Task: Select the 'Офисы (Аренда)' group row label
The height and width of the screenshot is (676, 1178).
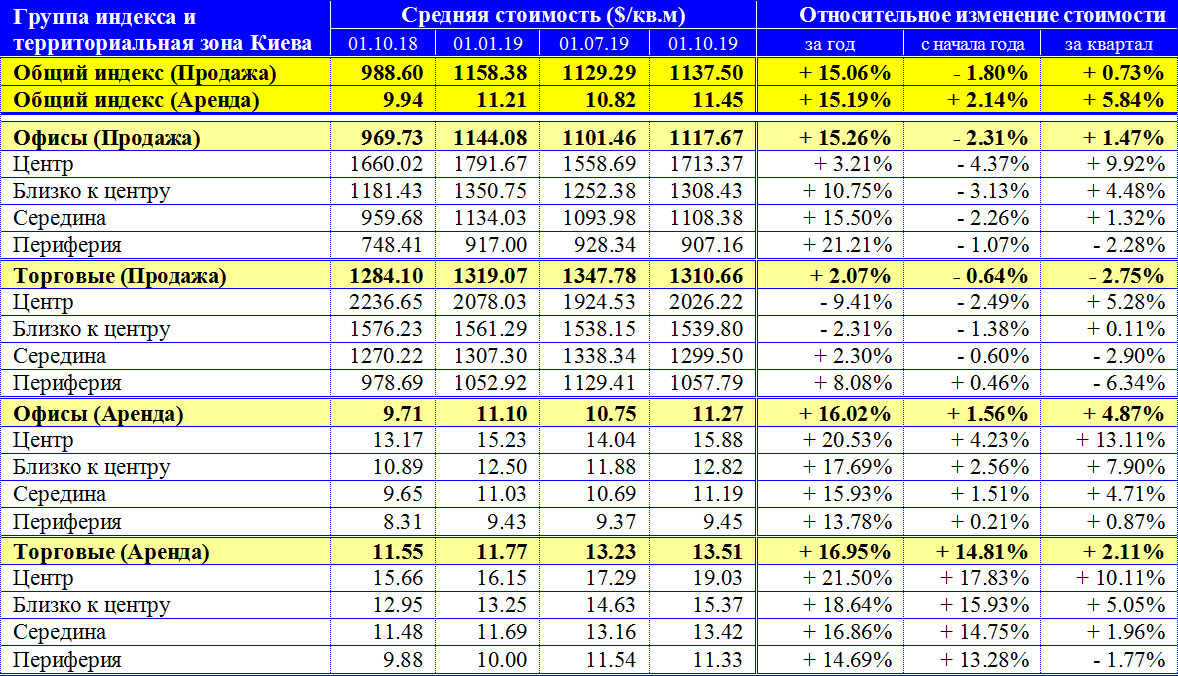Action: point(98,414)
